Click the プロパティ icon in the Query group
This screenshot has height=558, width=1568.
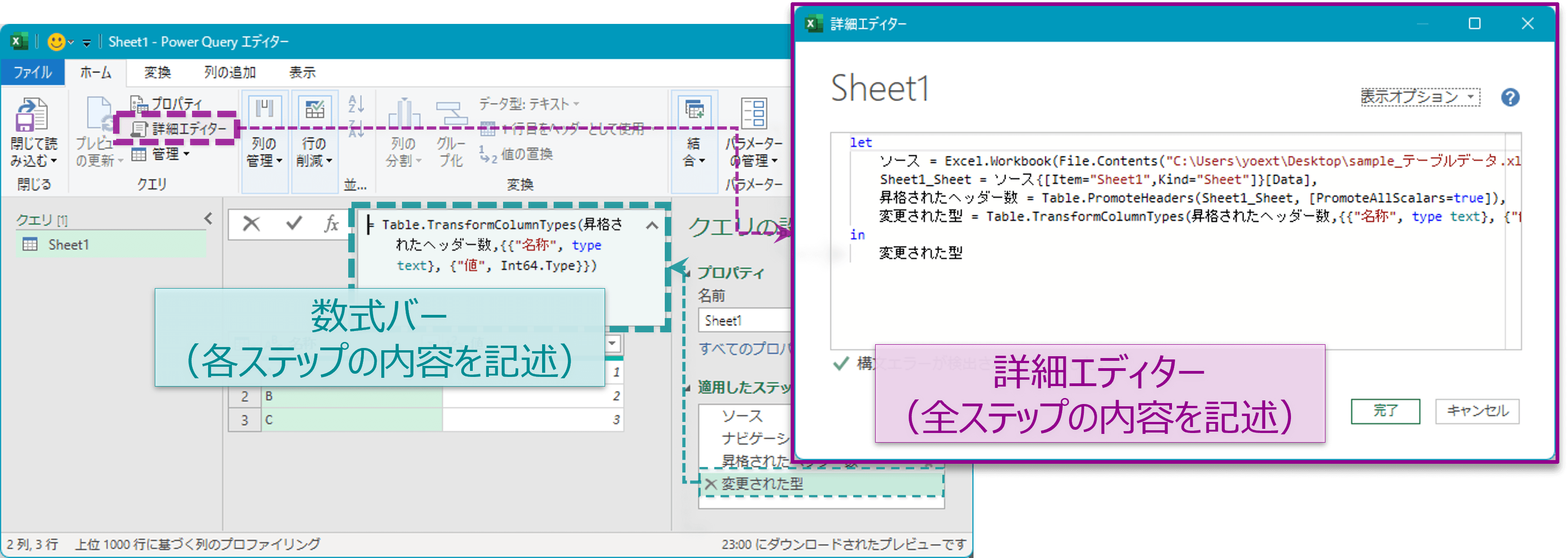pyautogui.click(x=139, y=103)
